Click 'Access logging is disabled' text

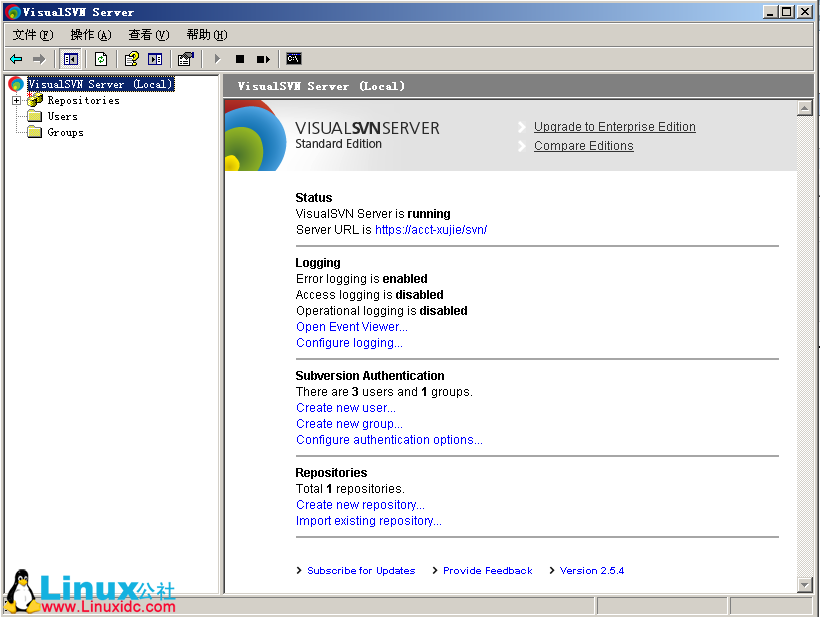(370, 295)
